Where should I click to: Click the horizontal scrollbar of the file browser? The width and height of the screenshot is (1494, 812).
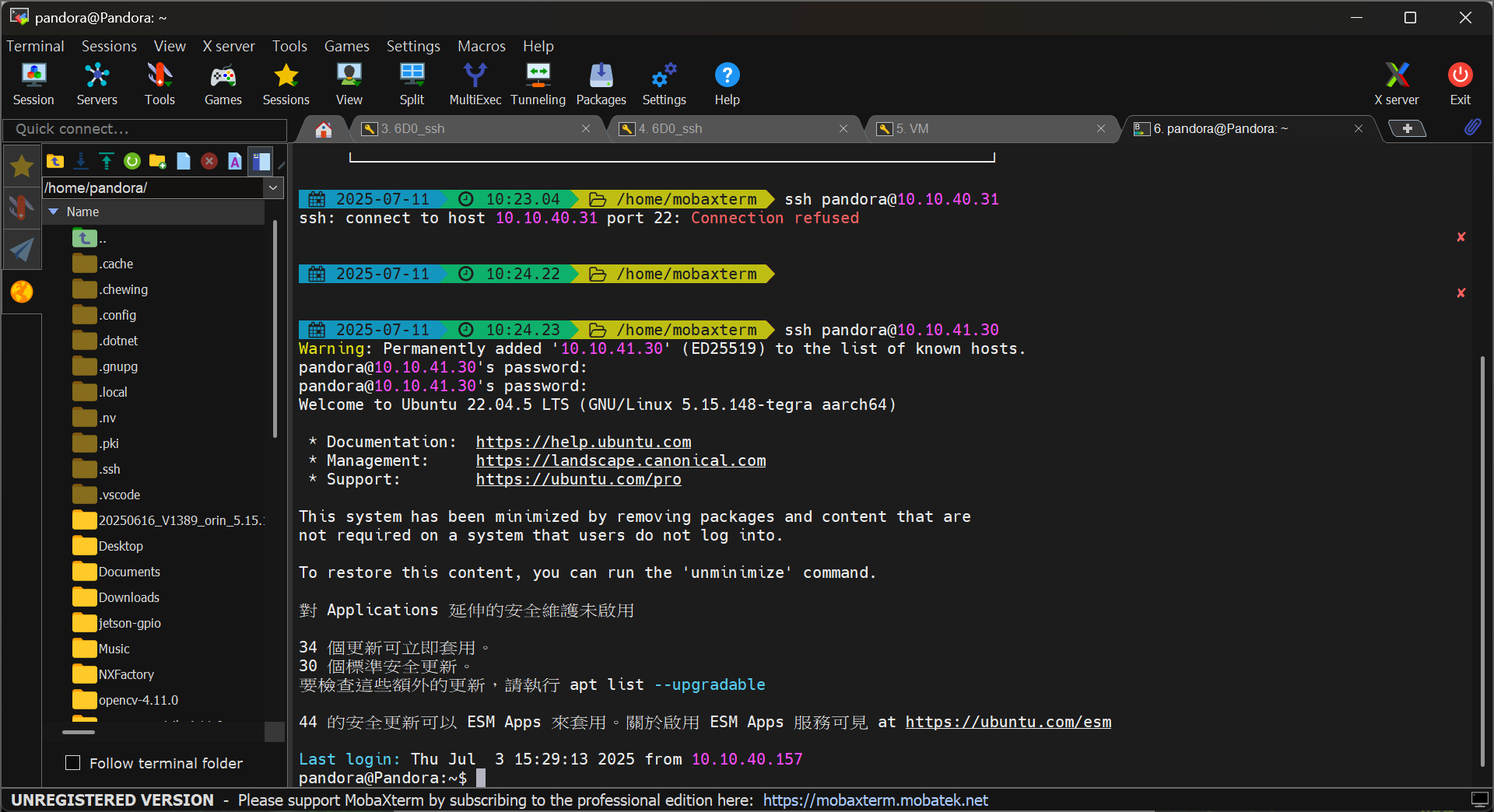click(x=79, y=732)
